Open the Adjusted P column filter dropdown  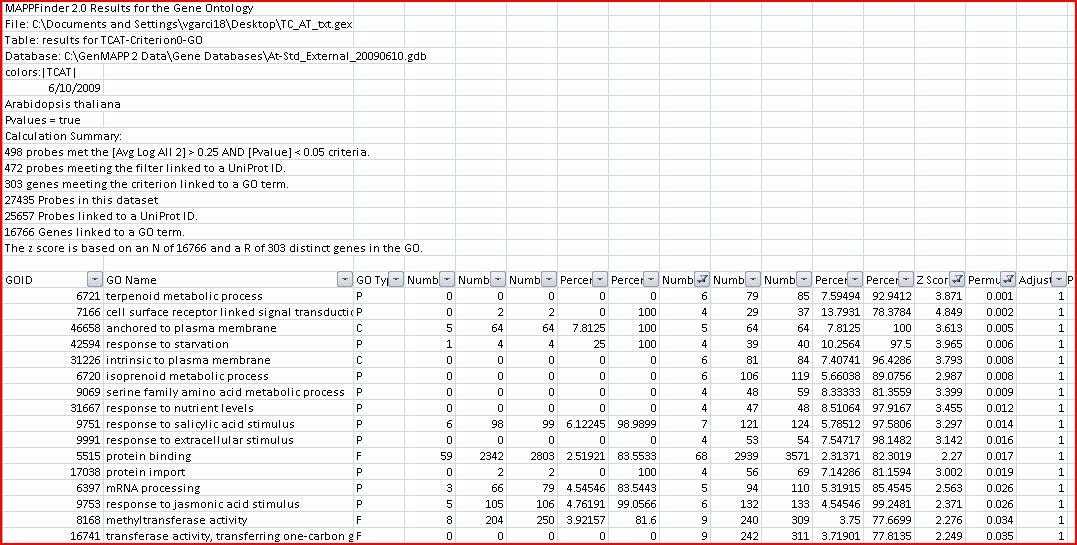[x=1059, y=280]
